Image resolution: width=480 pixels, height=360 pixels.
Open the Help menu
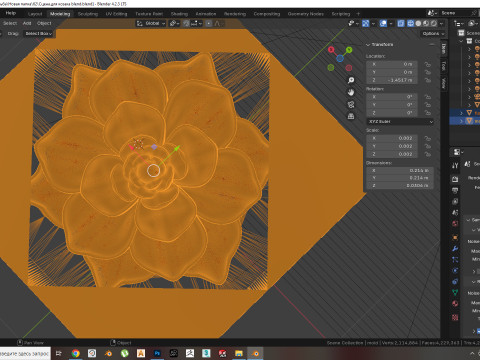pos(11,13)
